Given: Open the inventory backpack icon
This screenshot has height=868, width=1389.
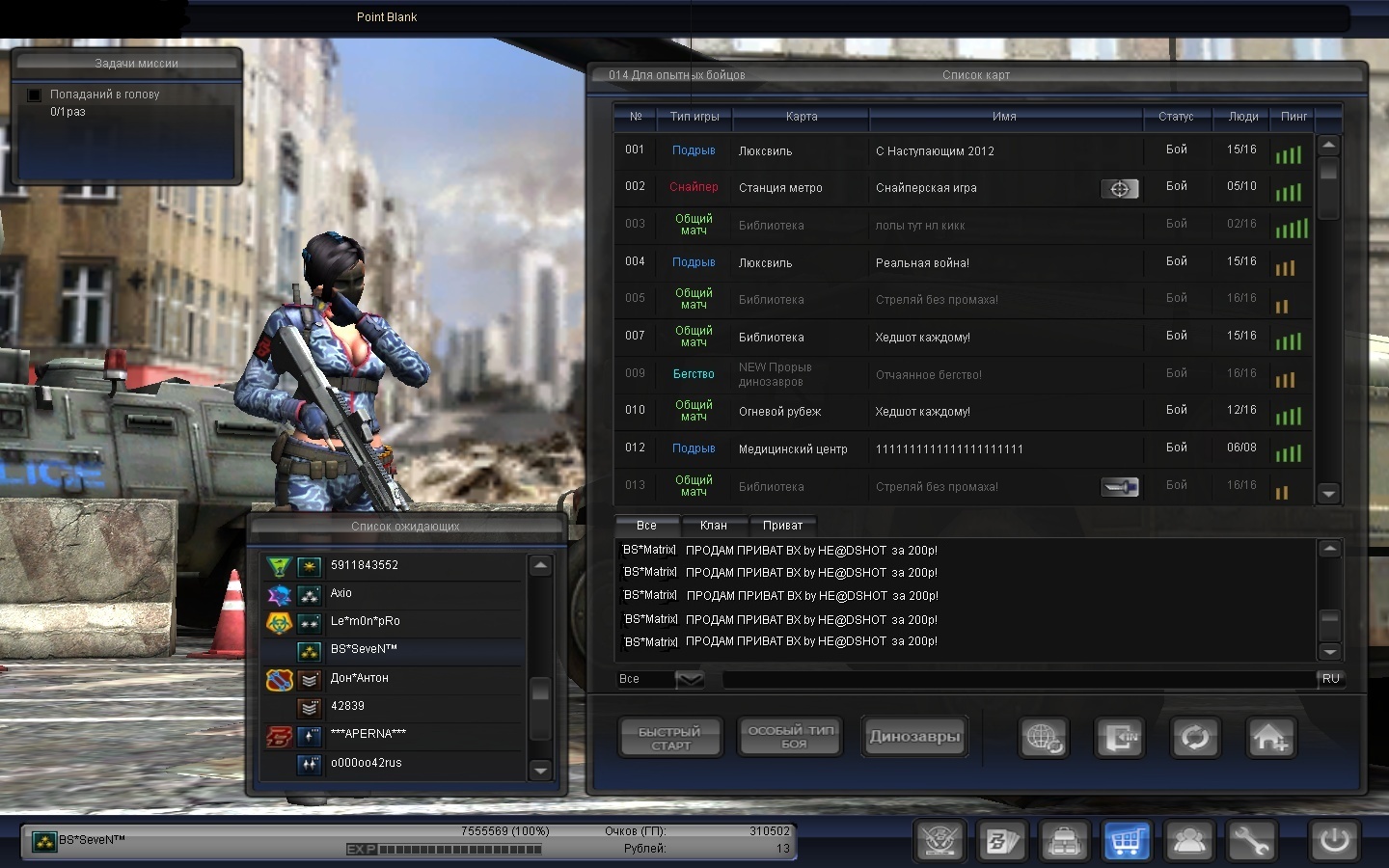Looking at the screenshot, I should click(1064, 841).
